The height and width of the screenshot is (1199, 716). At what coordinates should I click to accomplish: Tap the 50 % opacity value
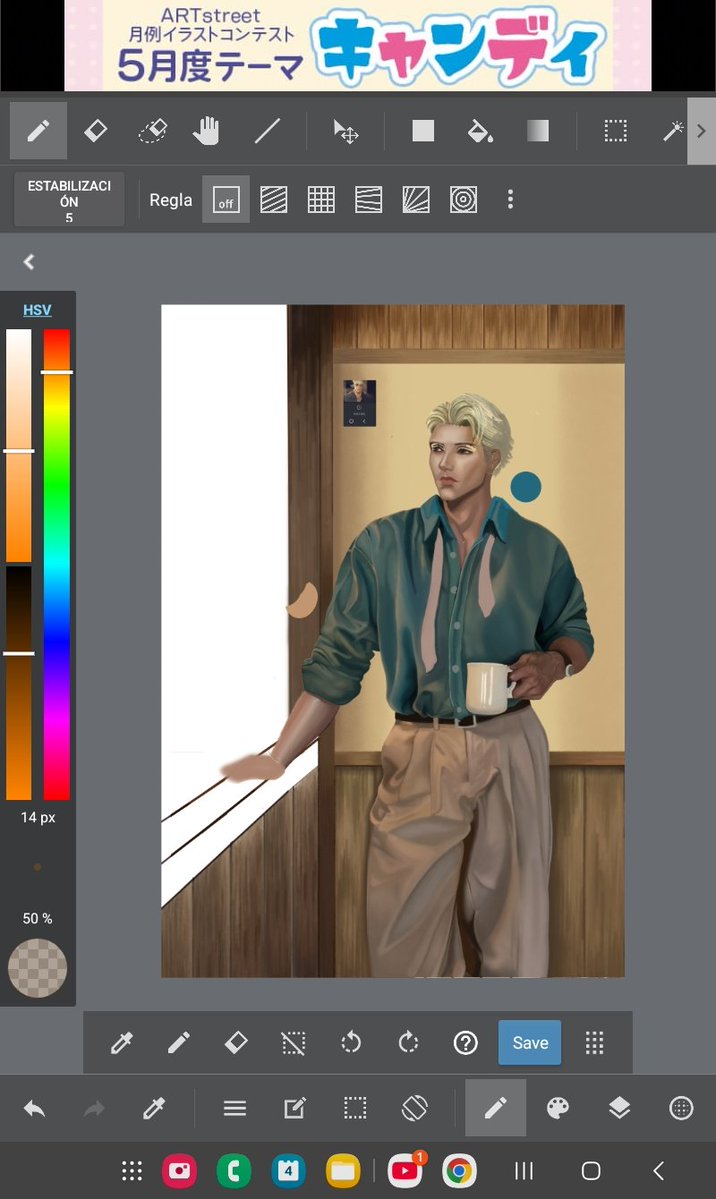click(x=37, y=918)
